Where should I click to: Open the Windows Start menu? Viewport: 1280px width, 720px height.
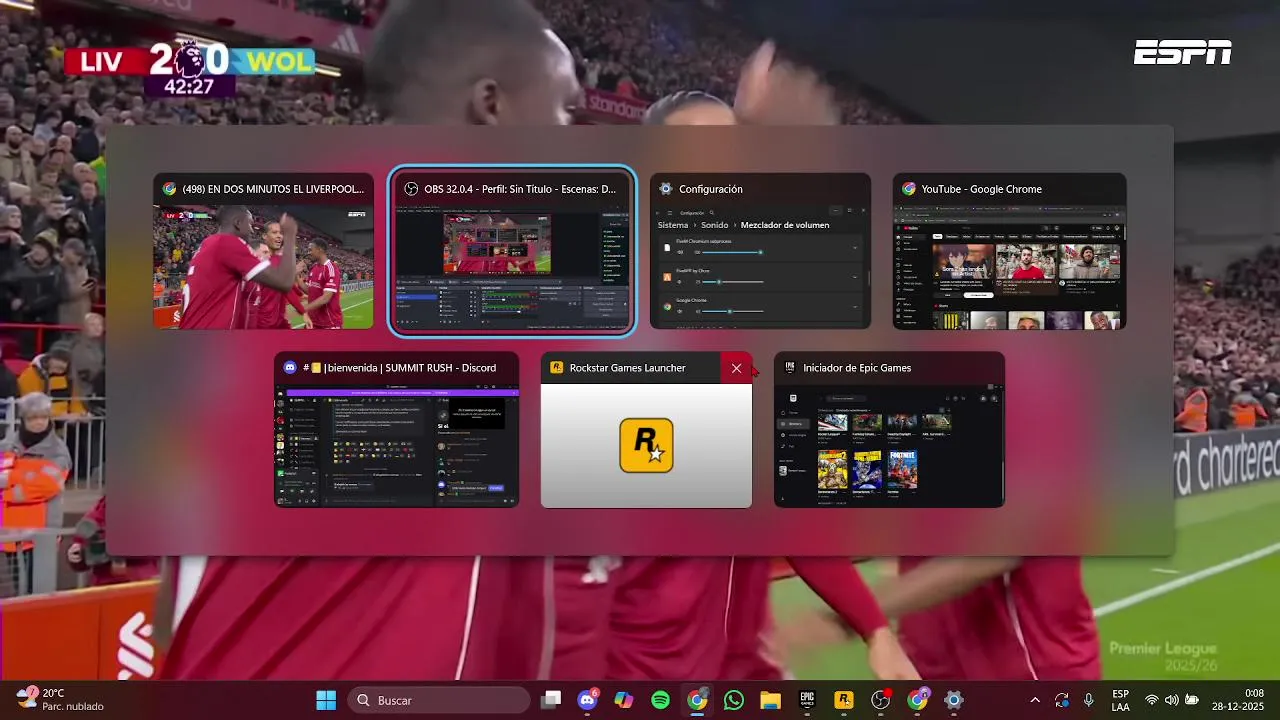326,700
